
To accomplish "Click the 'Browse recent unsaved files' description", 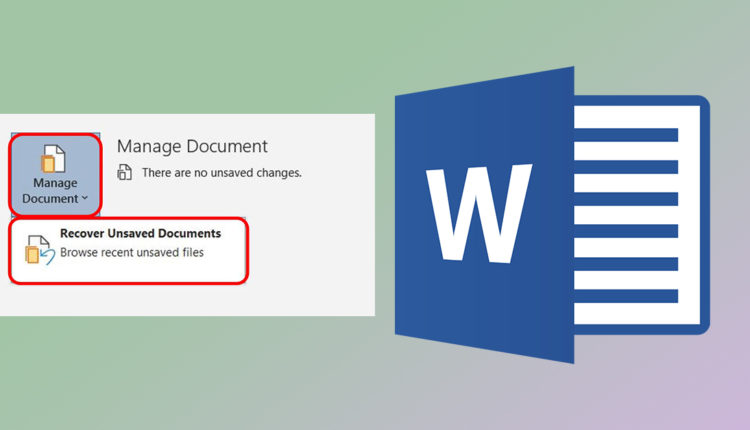I will coord(131,253).
